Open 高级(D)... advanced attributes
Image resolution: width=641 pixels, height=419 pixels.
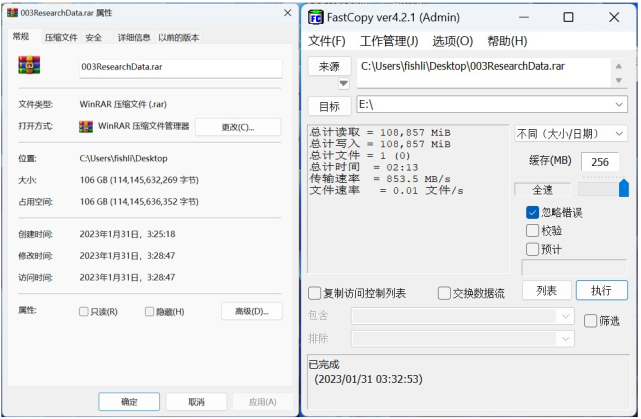point(251,311)
